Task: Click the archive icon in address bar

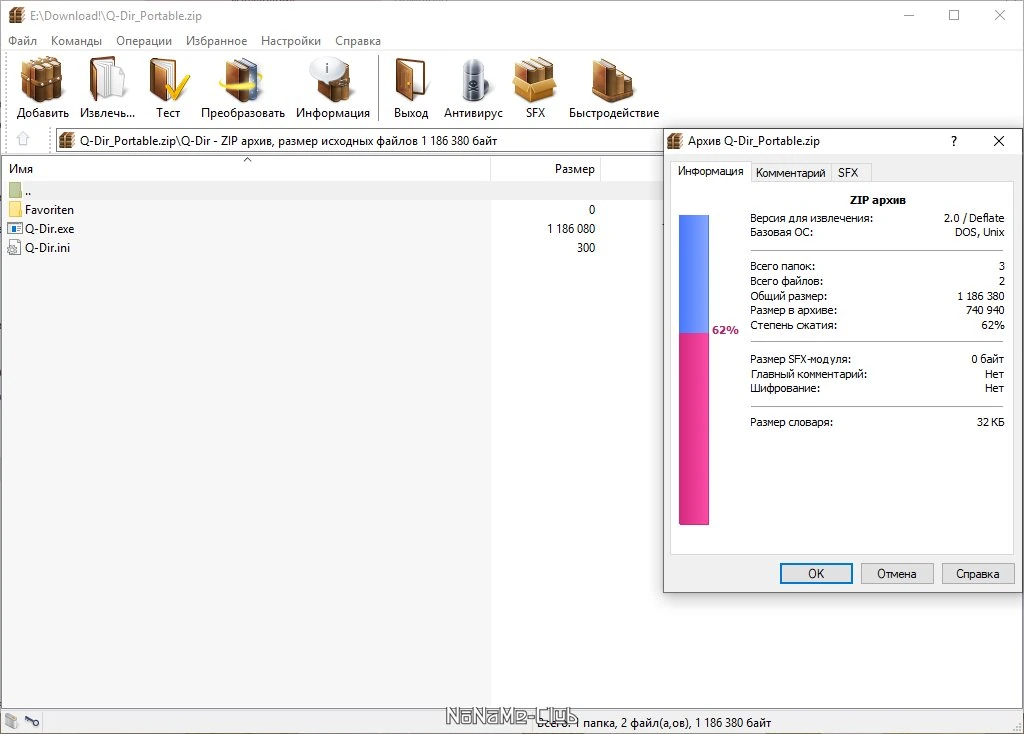Action: 67,140
